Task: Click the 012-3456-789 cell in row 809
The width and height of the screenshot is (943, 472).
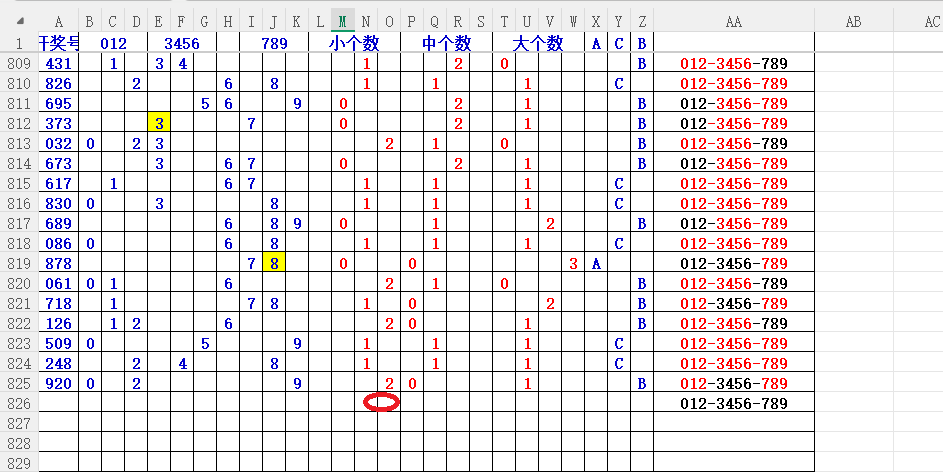Action: pyautogui.click(x=734, y=63)
